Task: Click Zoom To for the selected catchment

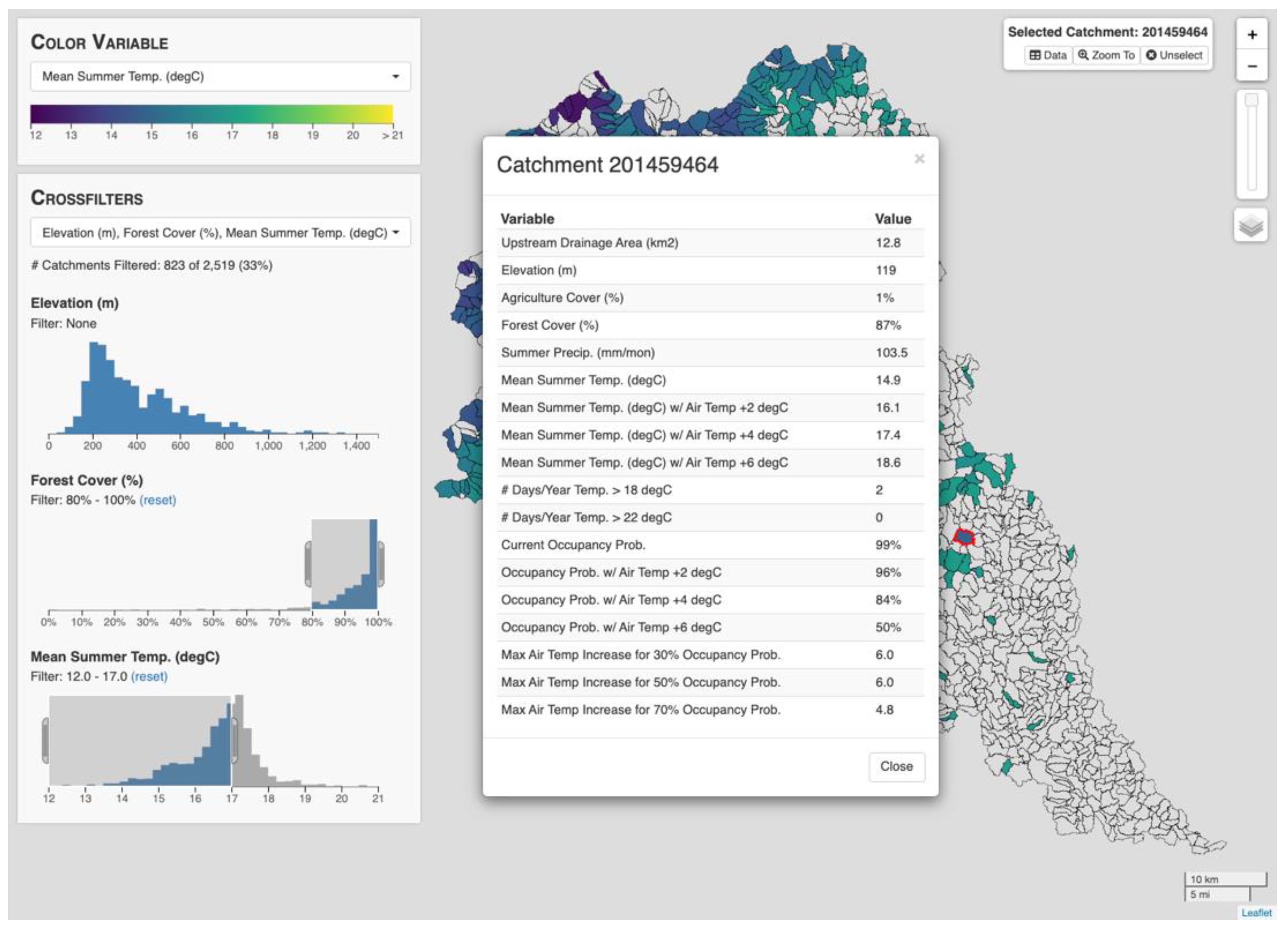Action: point(1106,55)
